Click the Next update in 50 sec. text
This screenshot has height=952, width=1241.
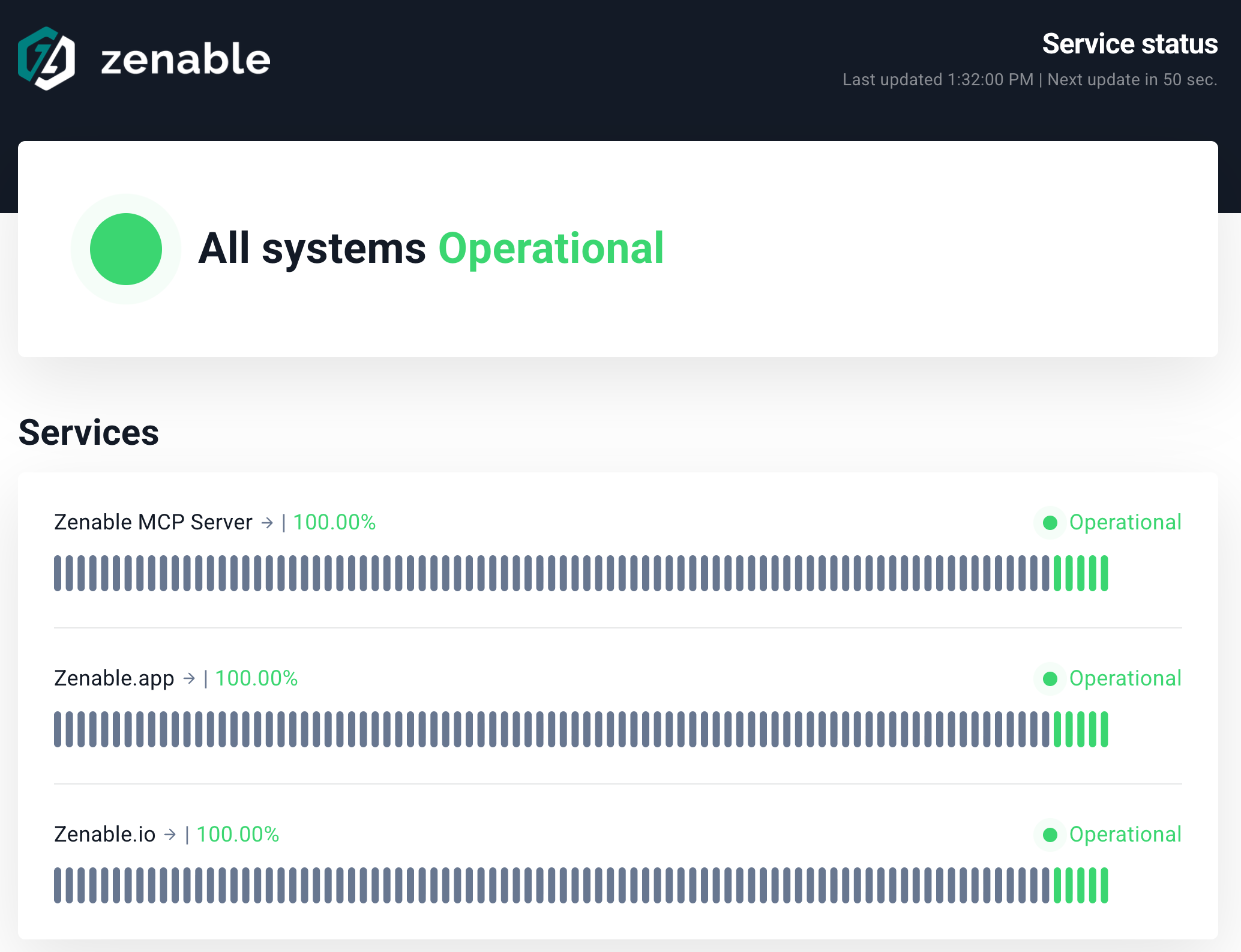1132,80
